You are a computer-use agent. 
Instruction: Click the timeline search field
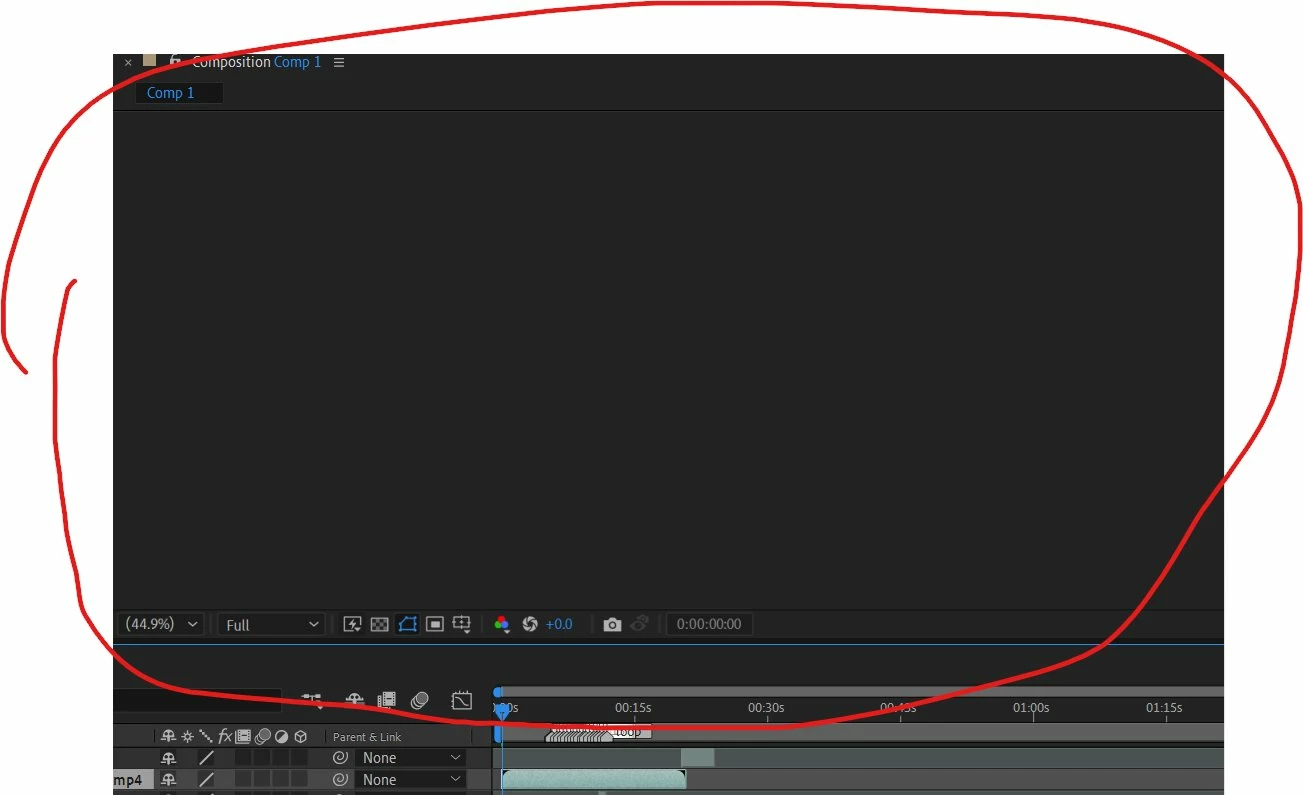click(197, 700)
